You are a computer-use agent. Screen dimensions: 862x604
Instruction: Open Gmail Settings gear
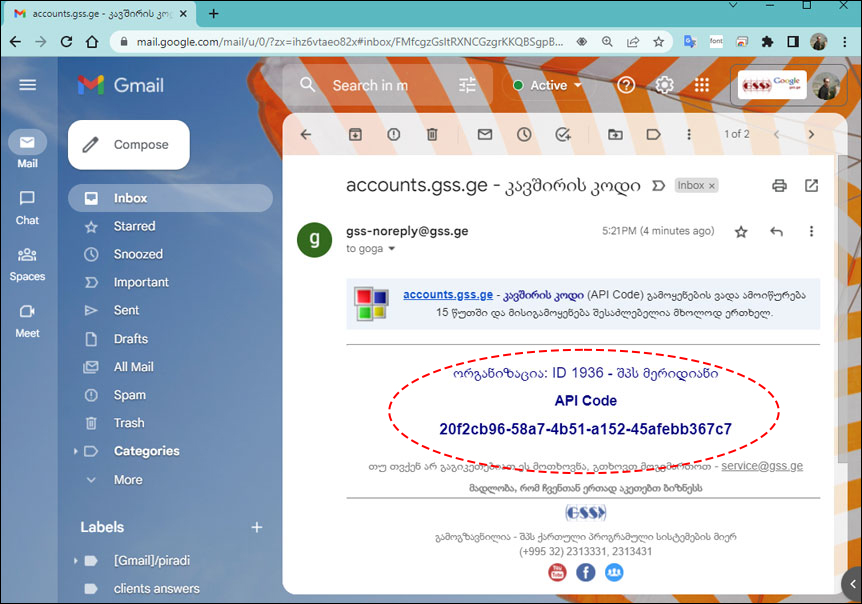664,85
